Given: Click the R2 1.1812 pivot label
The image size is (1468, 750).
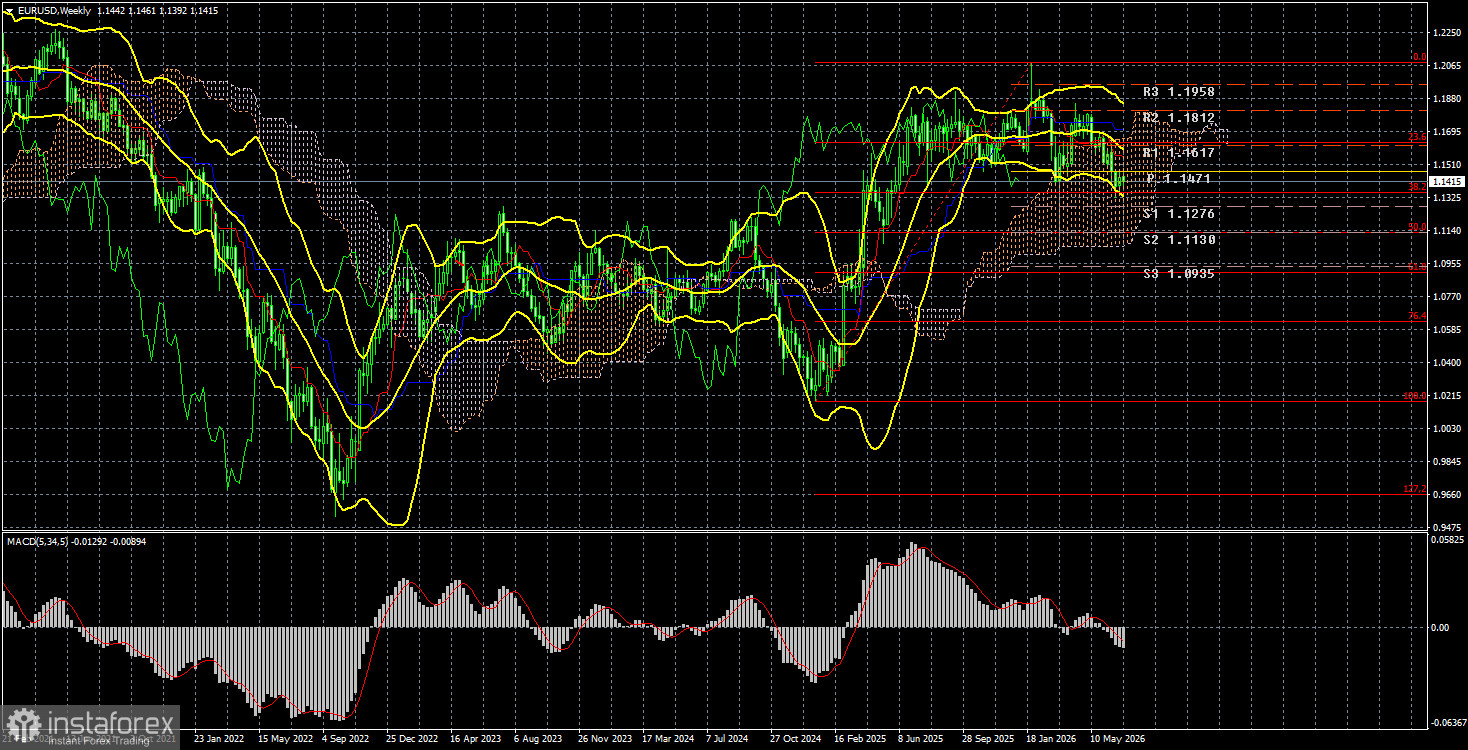Looking at the screenshot, I should pyautogui.click(x=1179, y=118).
